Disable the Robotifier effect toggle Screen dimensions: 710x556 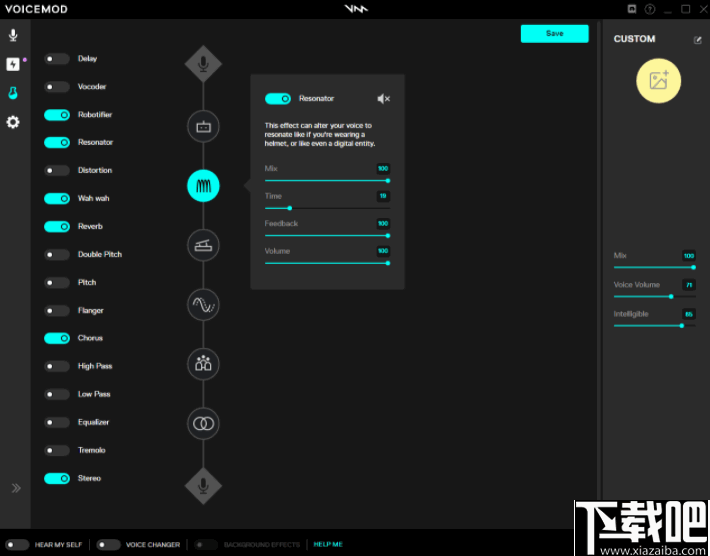coord(57,115)
